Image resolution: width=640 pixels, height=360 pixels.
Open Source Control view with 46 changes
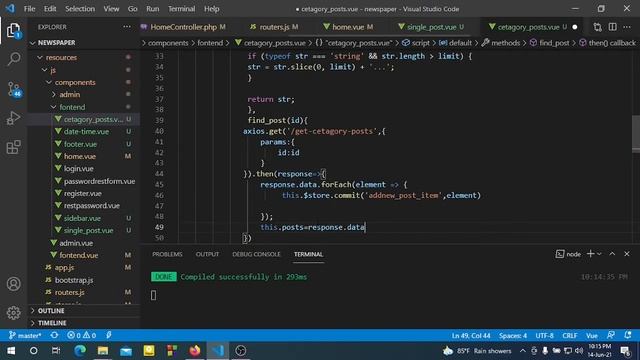(13, 89)
